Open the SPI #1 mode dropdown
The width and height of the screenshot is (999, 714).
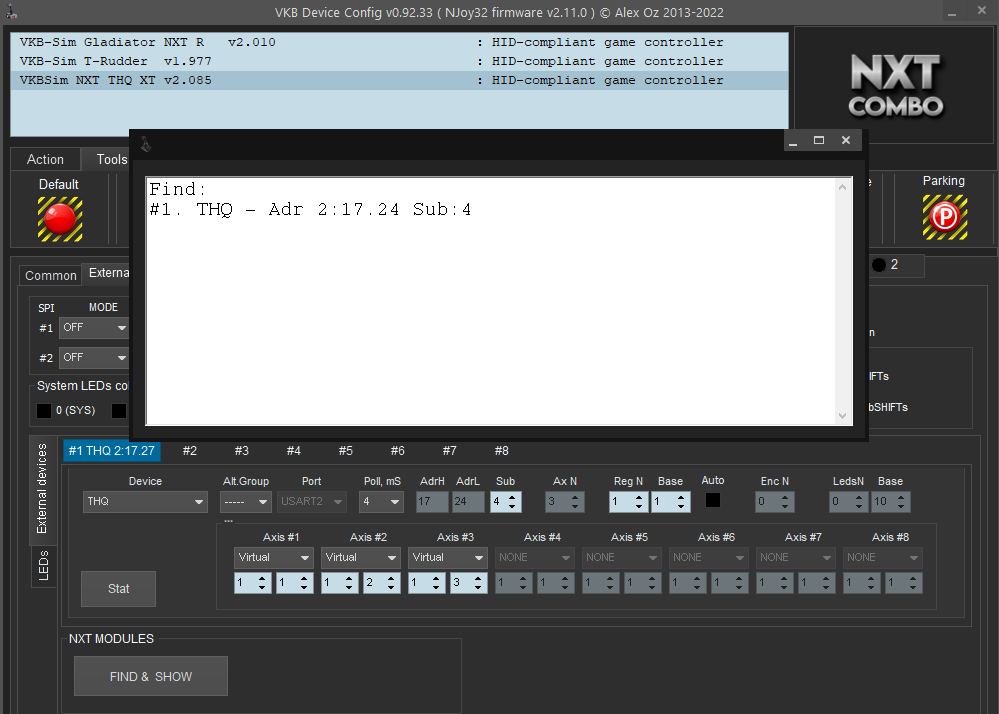(94, 327)
